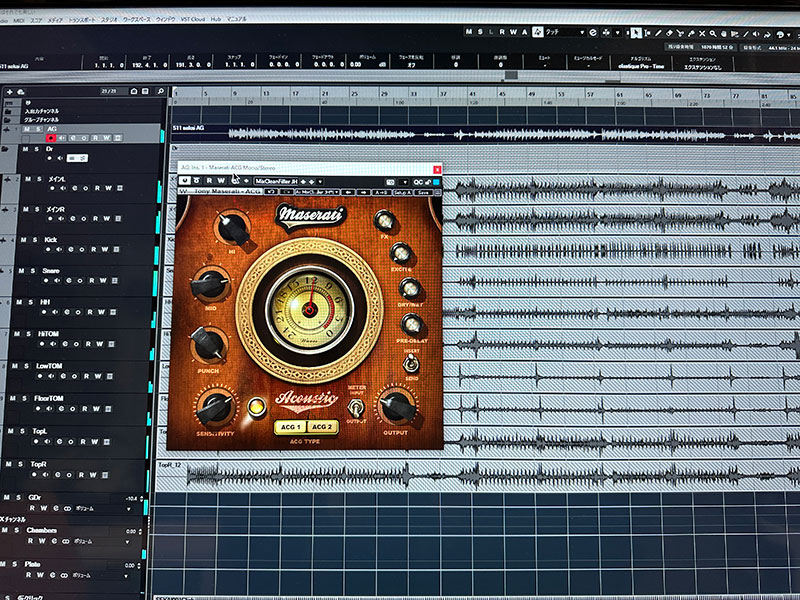Click the TopR_12 audio event
The image size is (800, 600).
tap(478, 476)
